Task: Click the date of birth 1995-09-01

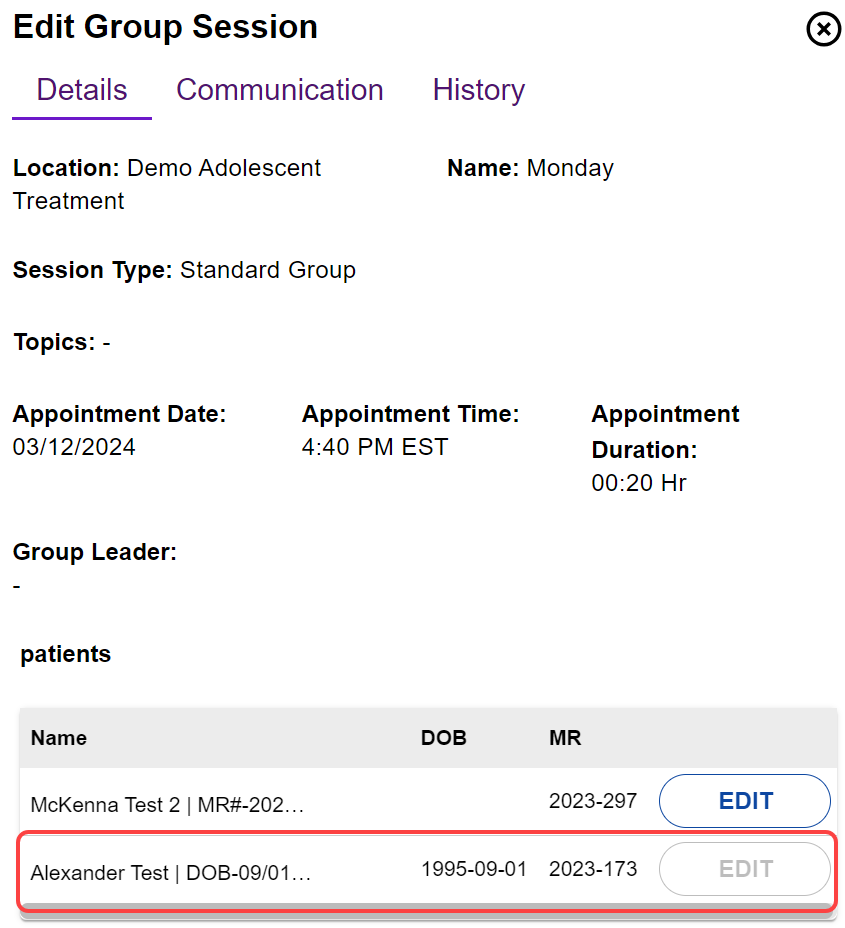Action: 474,869
